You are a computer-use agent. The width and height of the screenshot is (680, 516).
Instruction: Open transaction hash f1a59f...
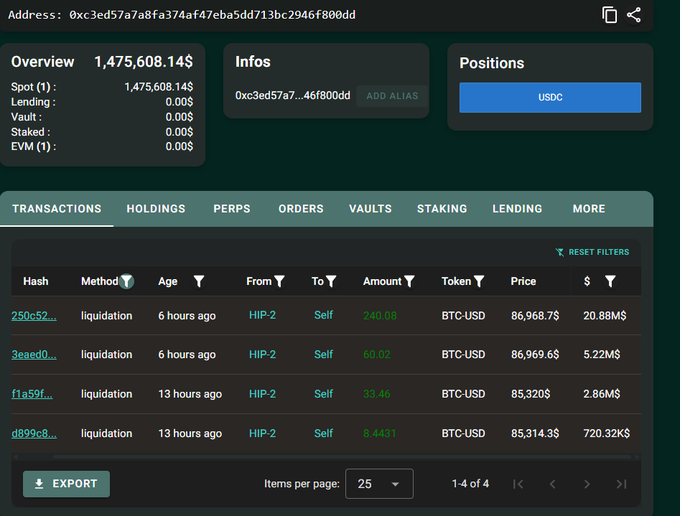pos(32,394)
